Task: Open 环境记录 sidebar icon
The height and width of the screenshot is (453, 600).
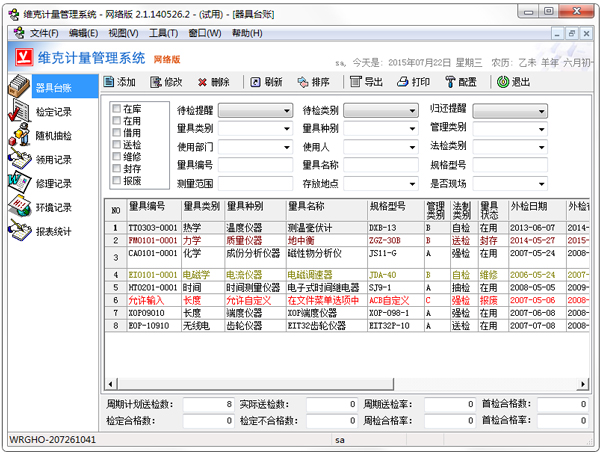Action: point(20,206)
